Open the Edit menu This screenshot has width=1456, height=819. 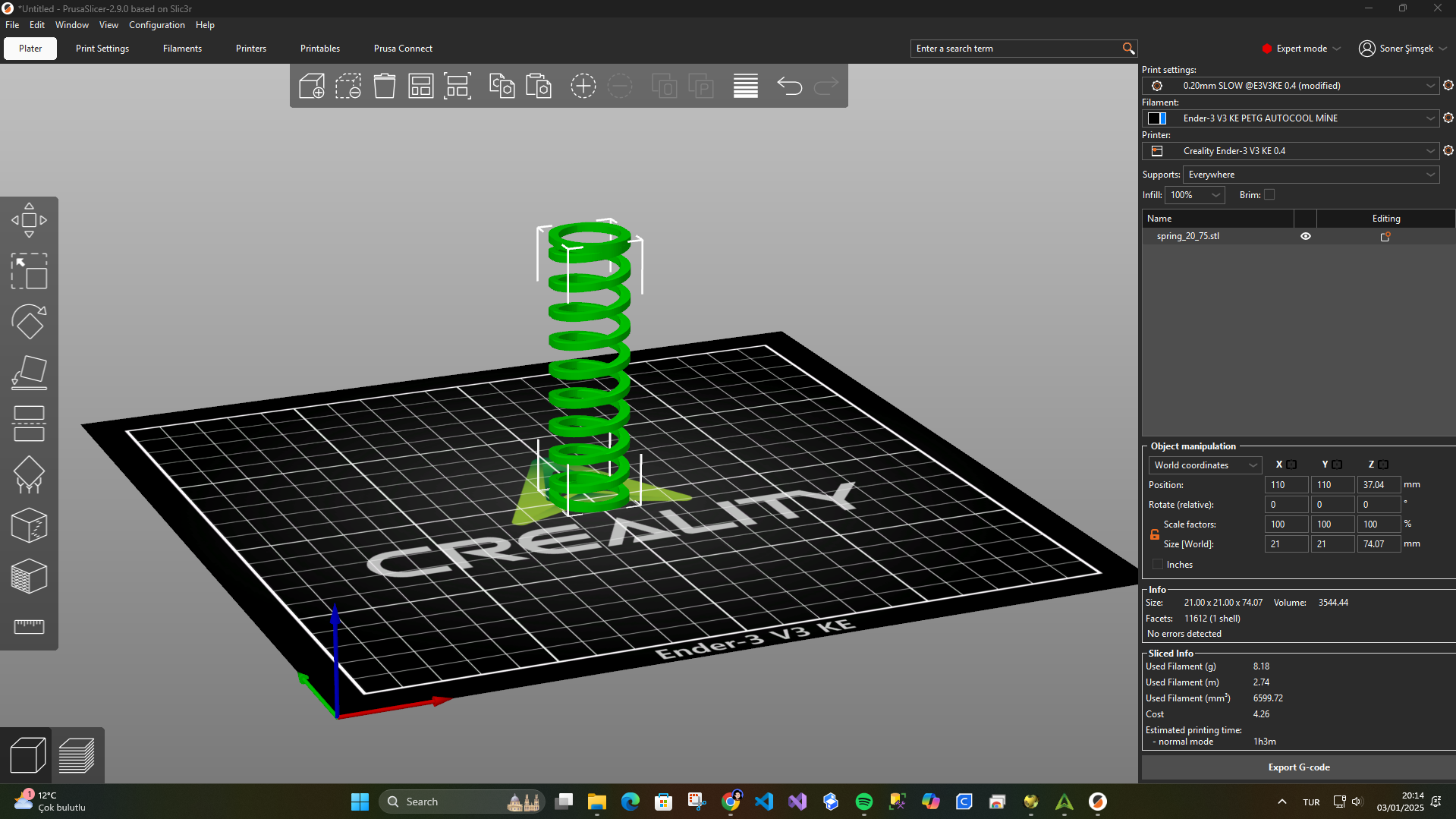pyautogui.click(x=37, y=25)
